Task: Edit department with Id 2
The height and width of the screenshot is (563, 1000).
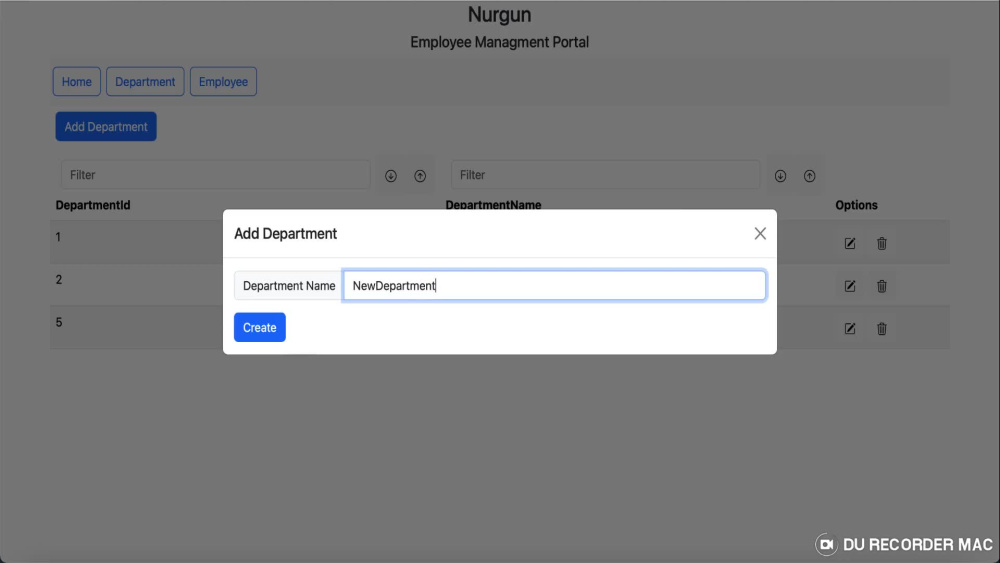Action: (x=849, y=286)
